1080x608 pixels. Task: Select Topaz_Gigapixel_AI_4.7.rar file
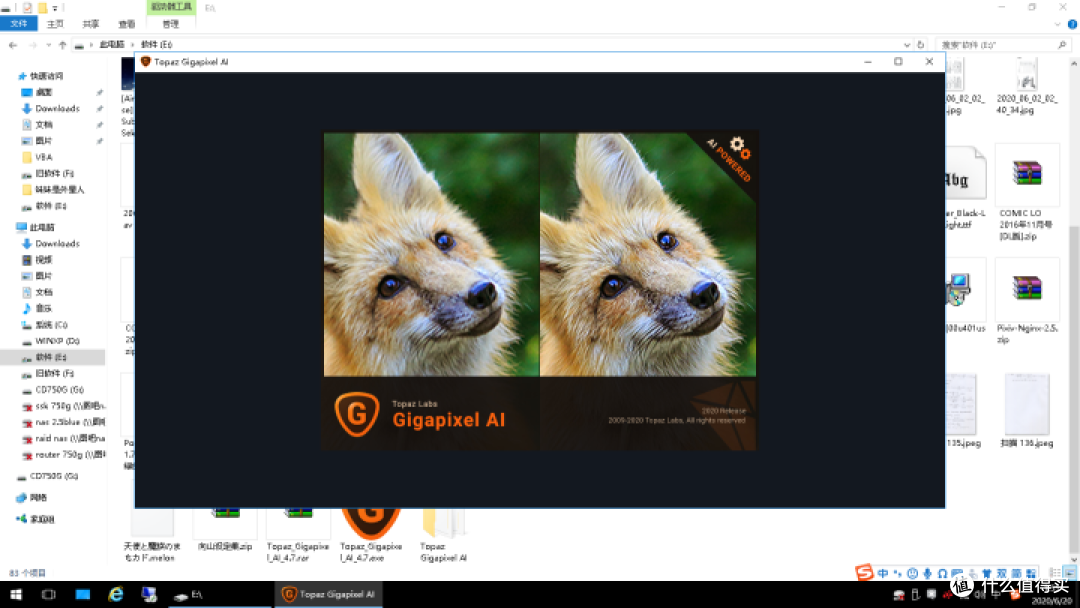pyautogui.click(x=298, y=536)
